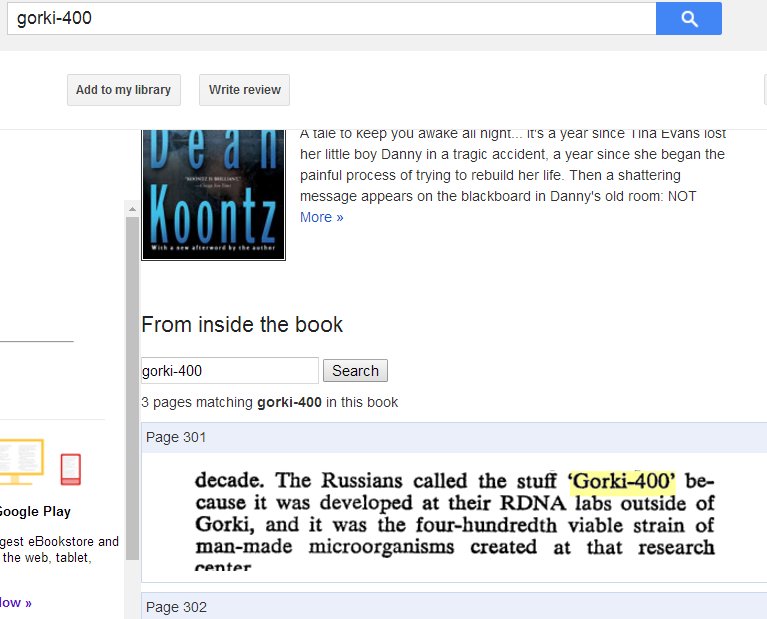Image resolution: width=767 pixels, height=619 pixels.
Task: Click the left panel scrollbar up arrow
Action: click(x=132, y=208)
